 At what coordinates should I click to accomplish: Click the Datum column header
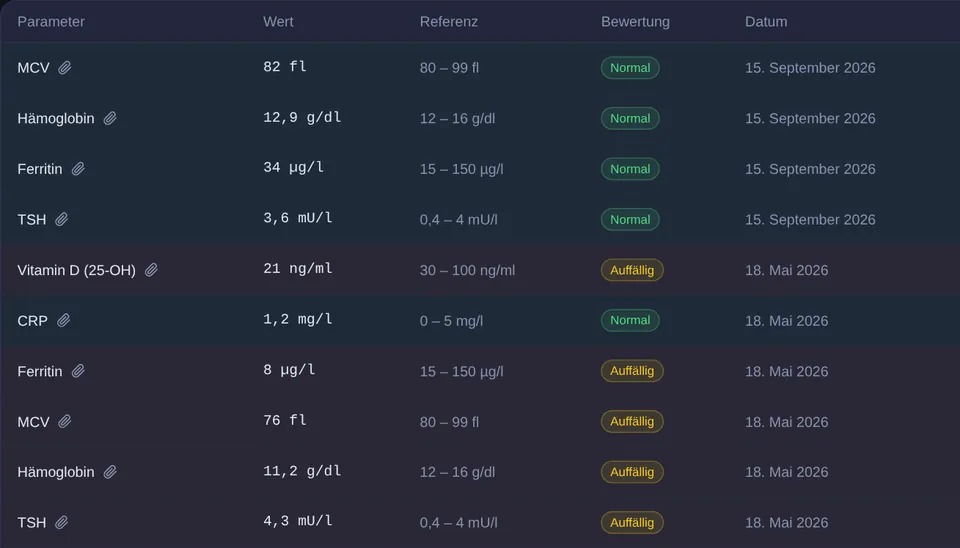(x=766, y=21)
